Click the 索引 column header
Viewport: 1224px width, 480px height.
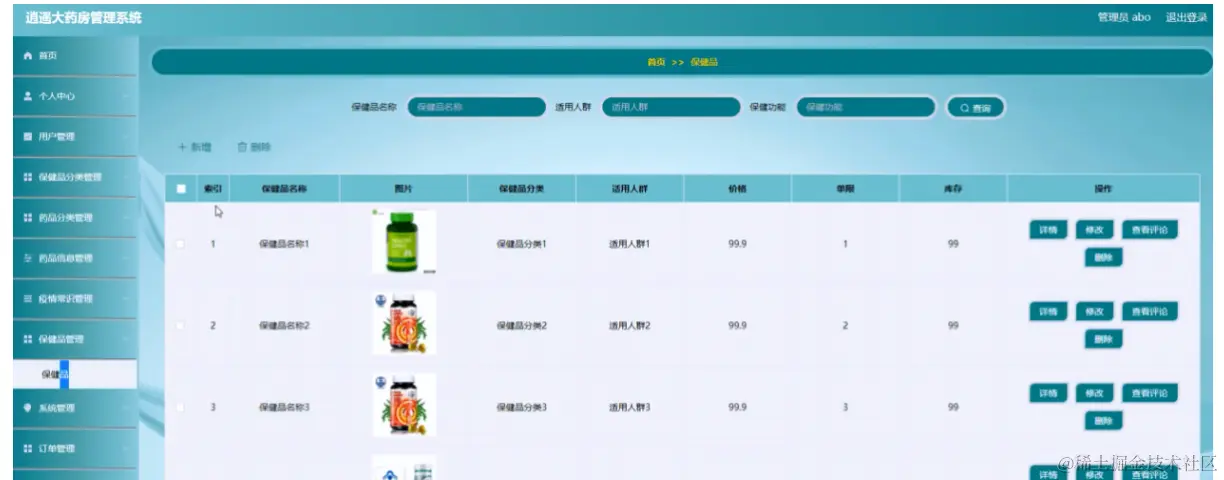tap(213, 188)
